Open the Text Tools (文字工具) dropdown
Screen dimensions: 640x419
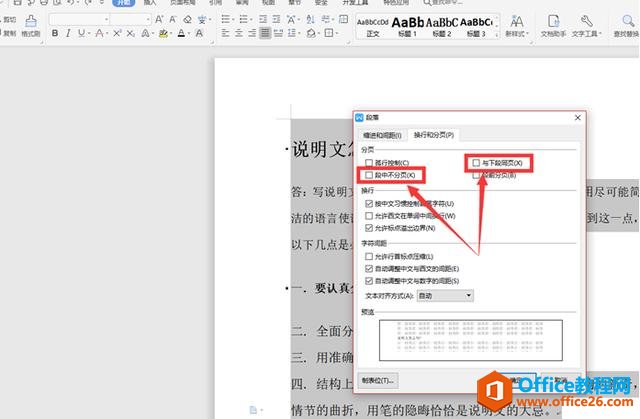click(587, 26)
